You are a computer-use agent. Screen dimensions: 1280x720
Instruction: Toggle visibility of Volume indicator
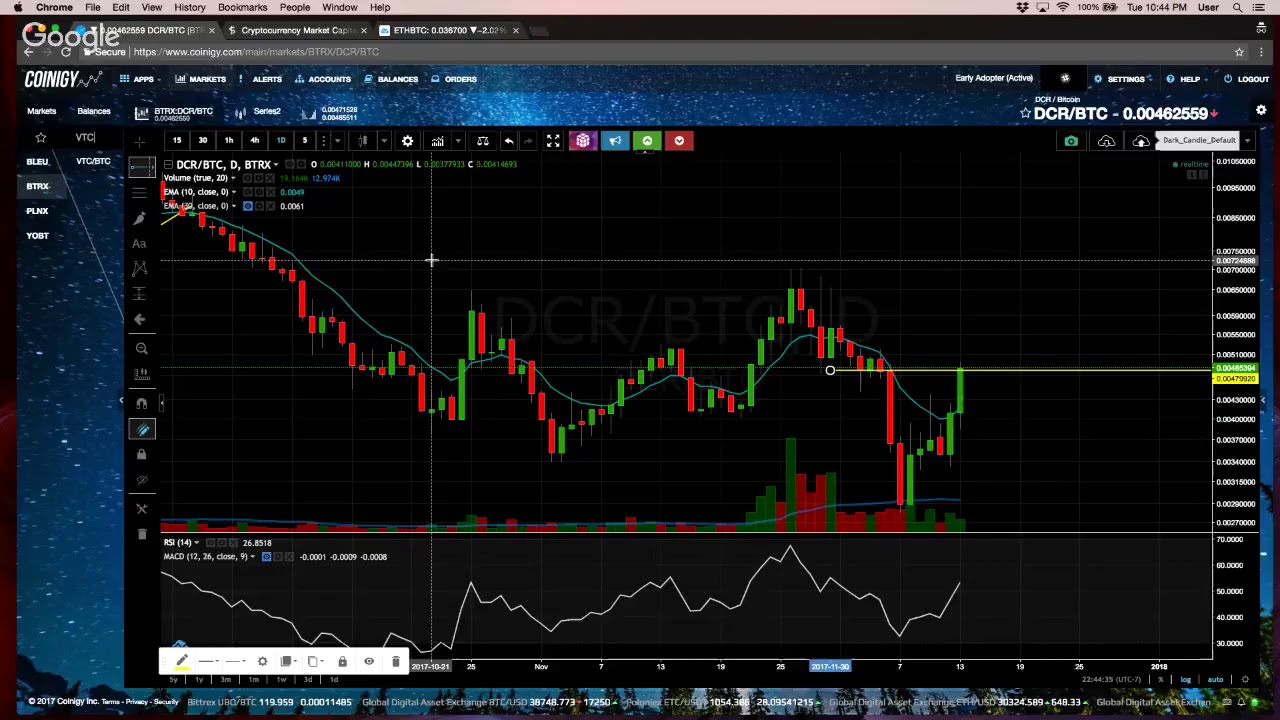click(249, 178)
